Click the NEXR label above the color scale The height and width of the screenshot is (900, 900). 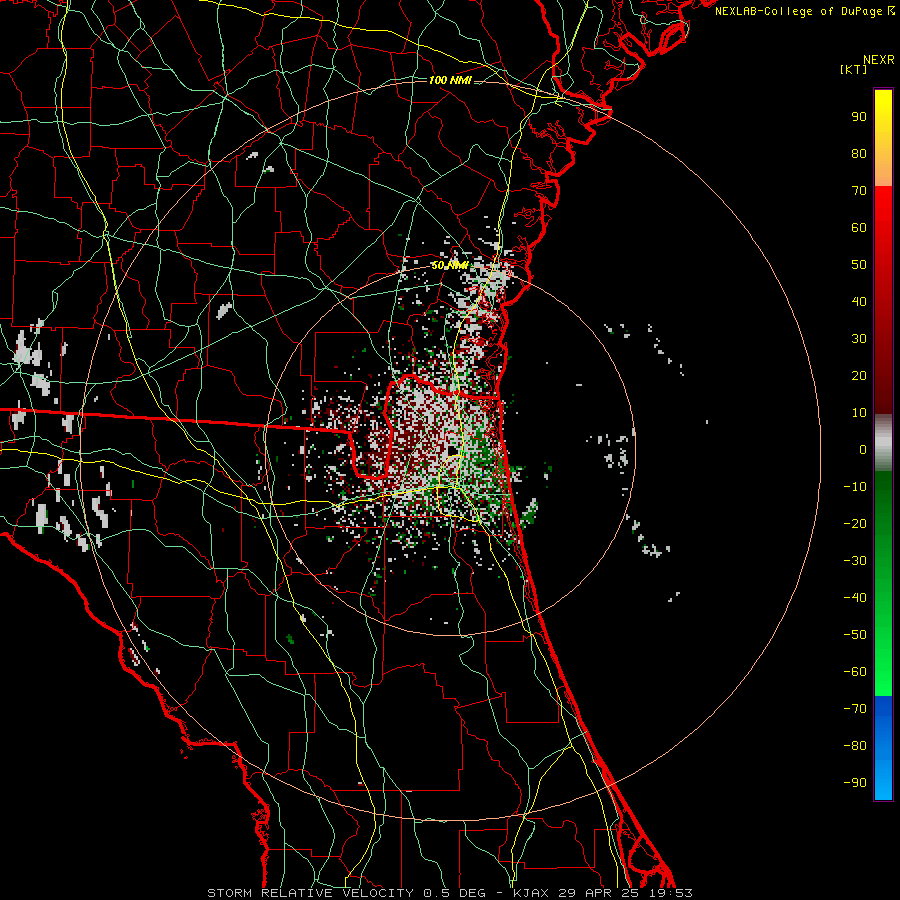[878, 60]
